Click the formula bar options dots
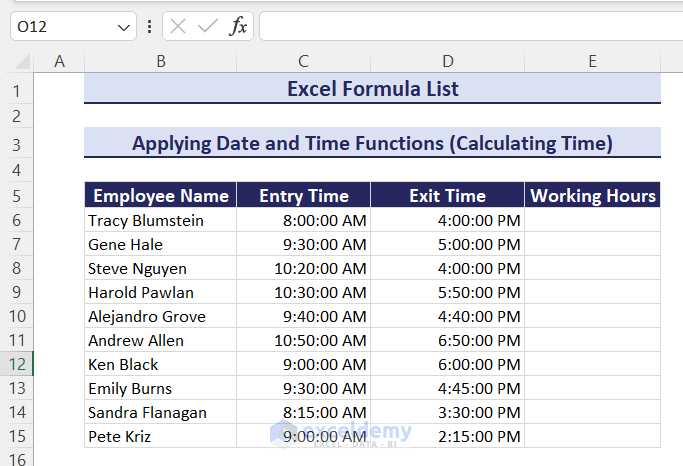Screen dimensions: 683x466 [x=149, y=27]
